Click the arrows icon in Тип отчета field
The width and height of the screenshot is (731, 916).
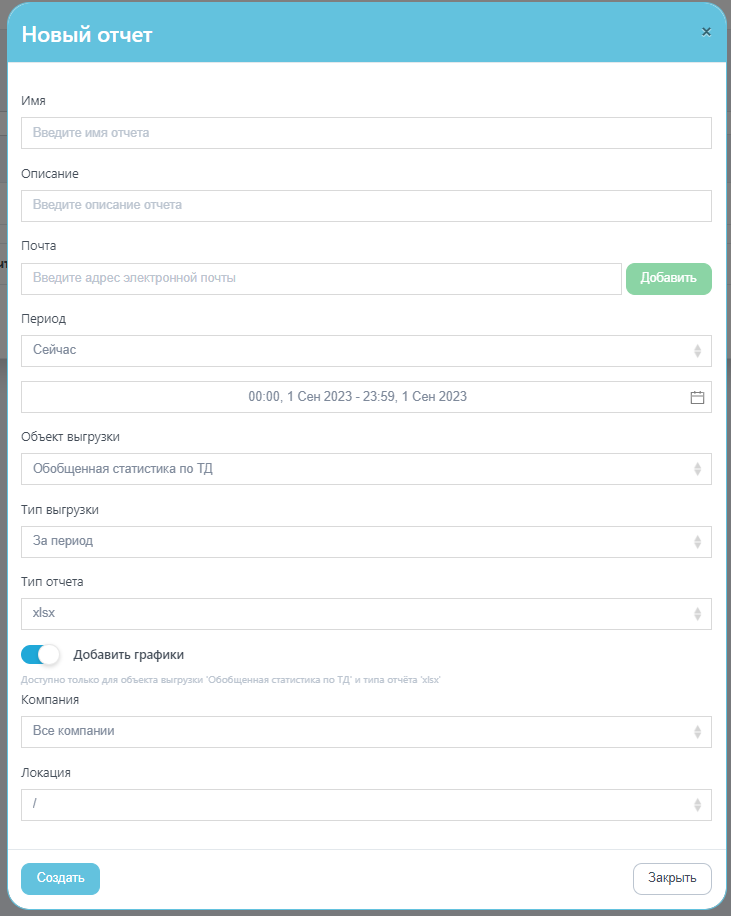[x=697, y=613]
